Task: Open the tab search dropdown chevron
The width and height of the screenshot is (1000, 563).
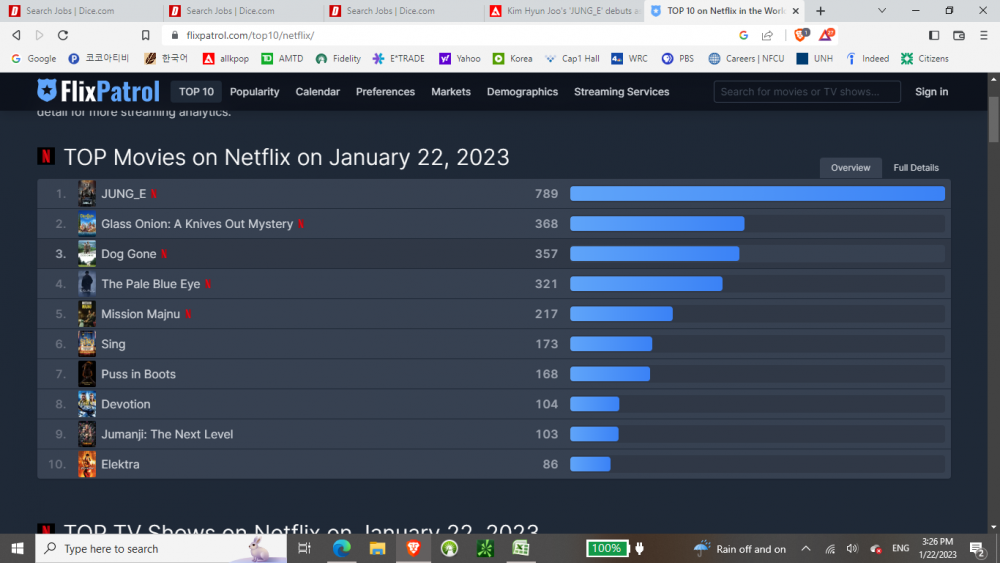Action: click(881, 11)
